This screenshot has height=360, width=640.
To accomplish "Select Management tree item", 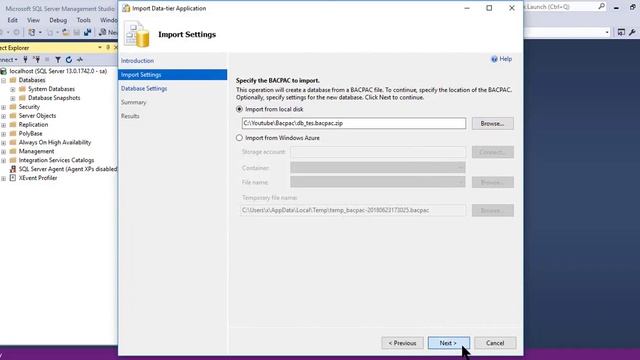I will [x=36, y=151].
